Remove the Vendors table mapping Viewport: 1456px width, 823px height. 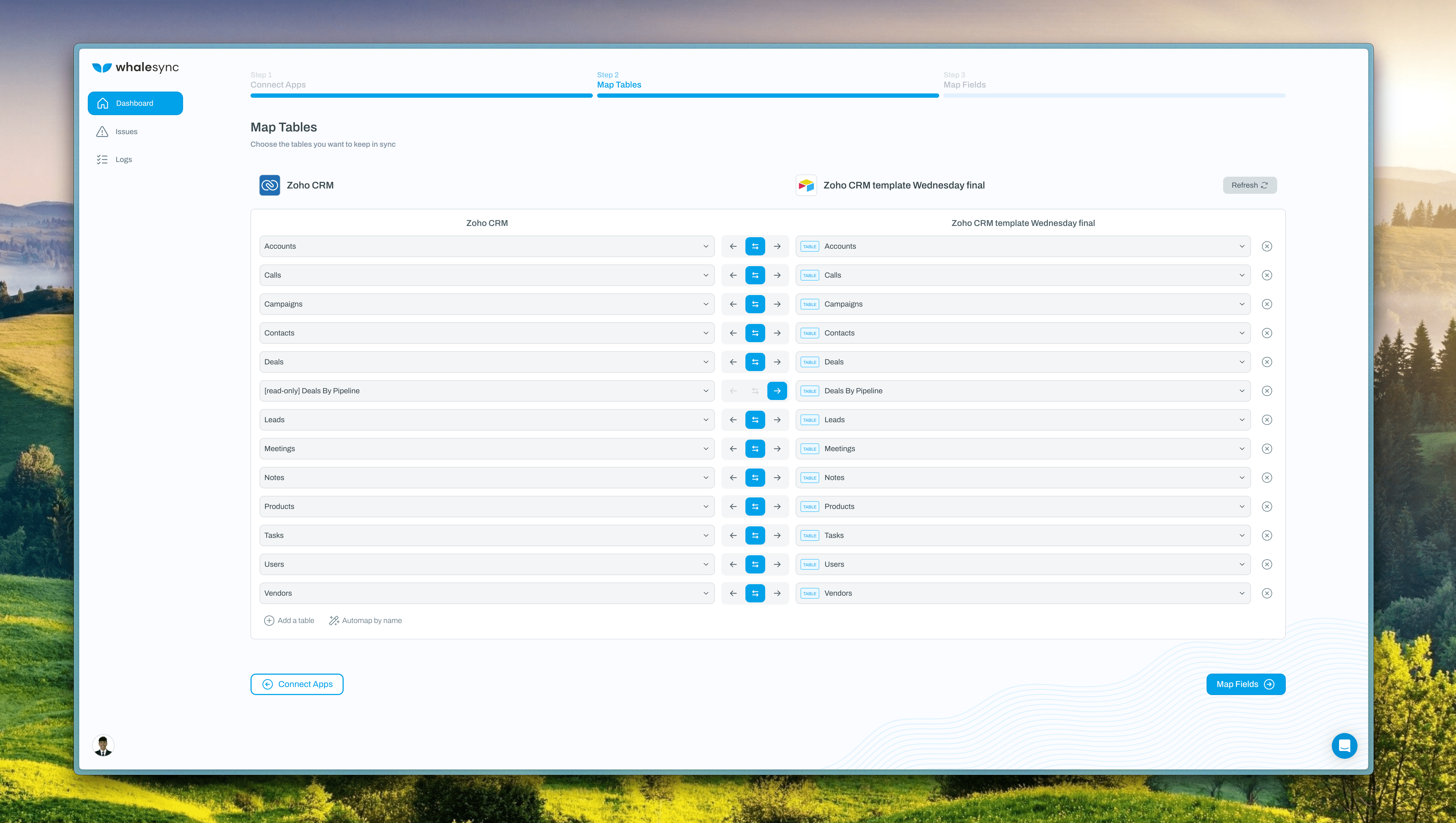pos(1267,593)
